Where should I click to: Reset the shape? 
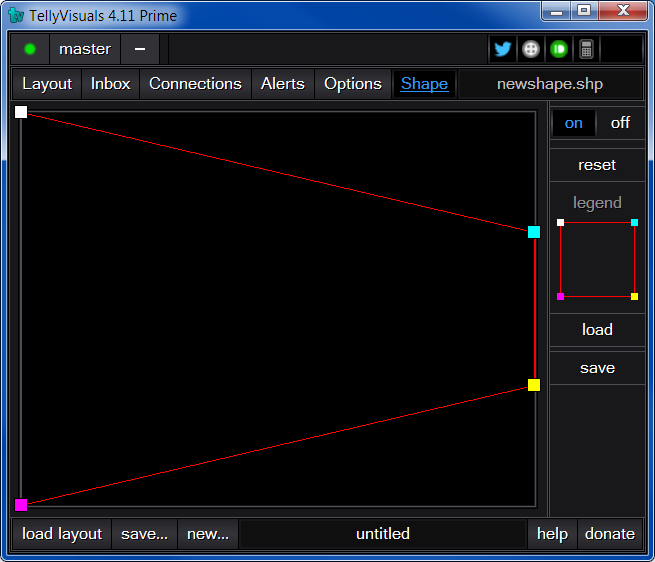click(x=597, y=165)
